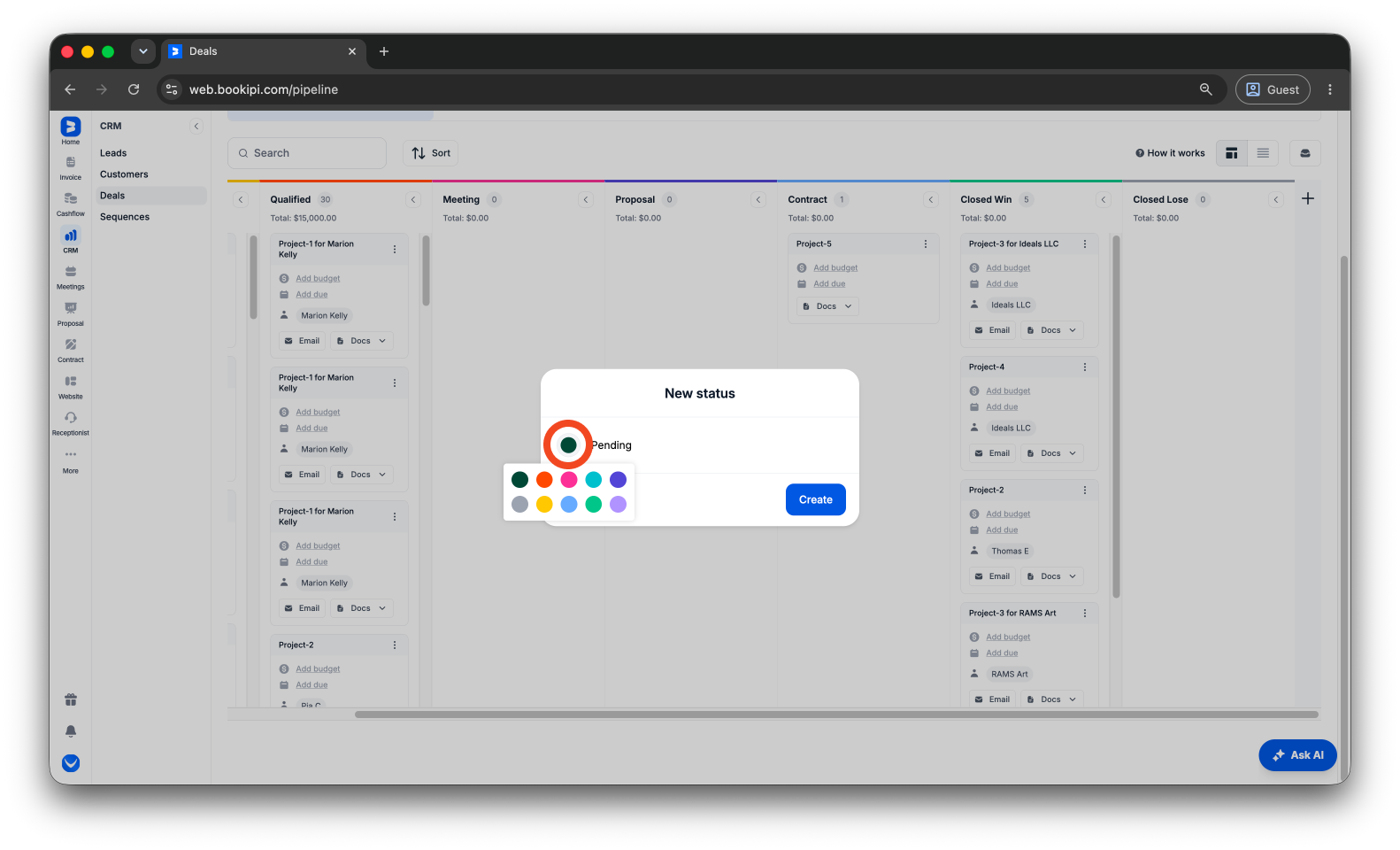Image resolution: width=1400 pixels, height=850 pixels.
Task: Collapse the Closed Lose column
Action: point(1276,199)
